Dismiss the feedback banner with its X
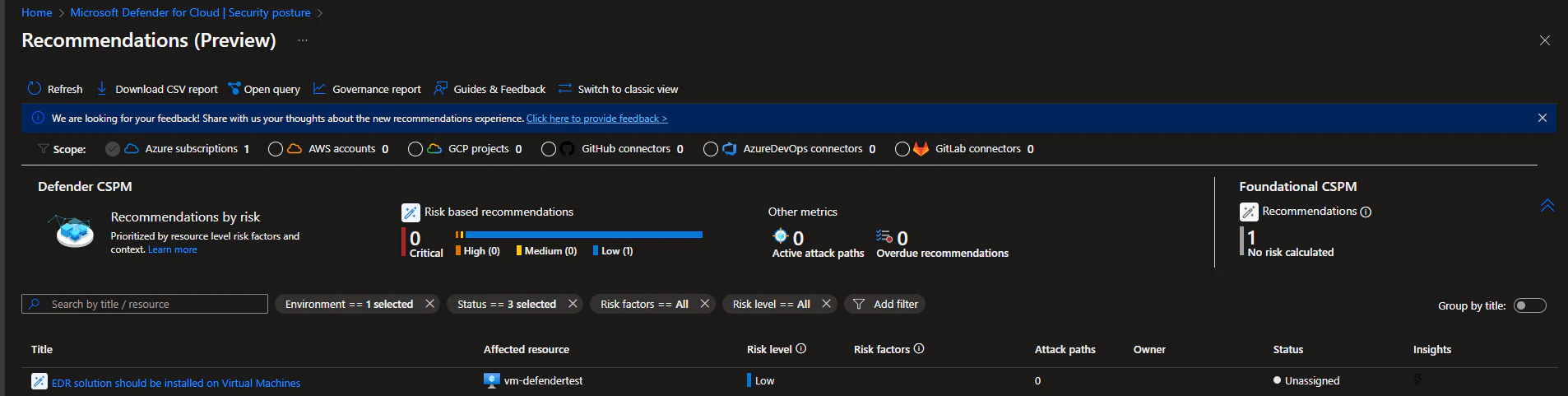Screen dimensions: 1568x396 point(1542,118)
